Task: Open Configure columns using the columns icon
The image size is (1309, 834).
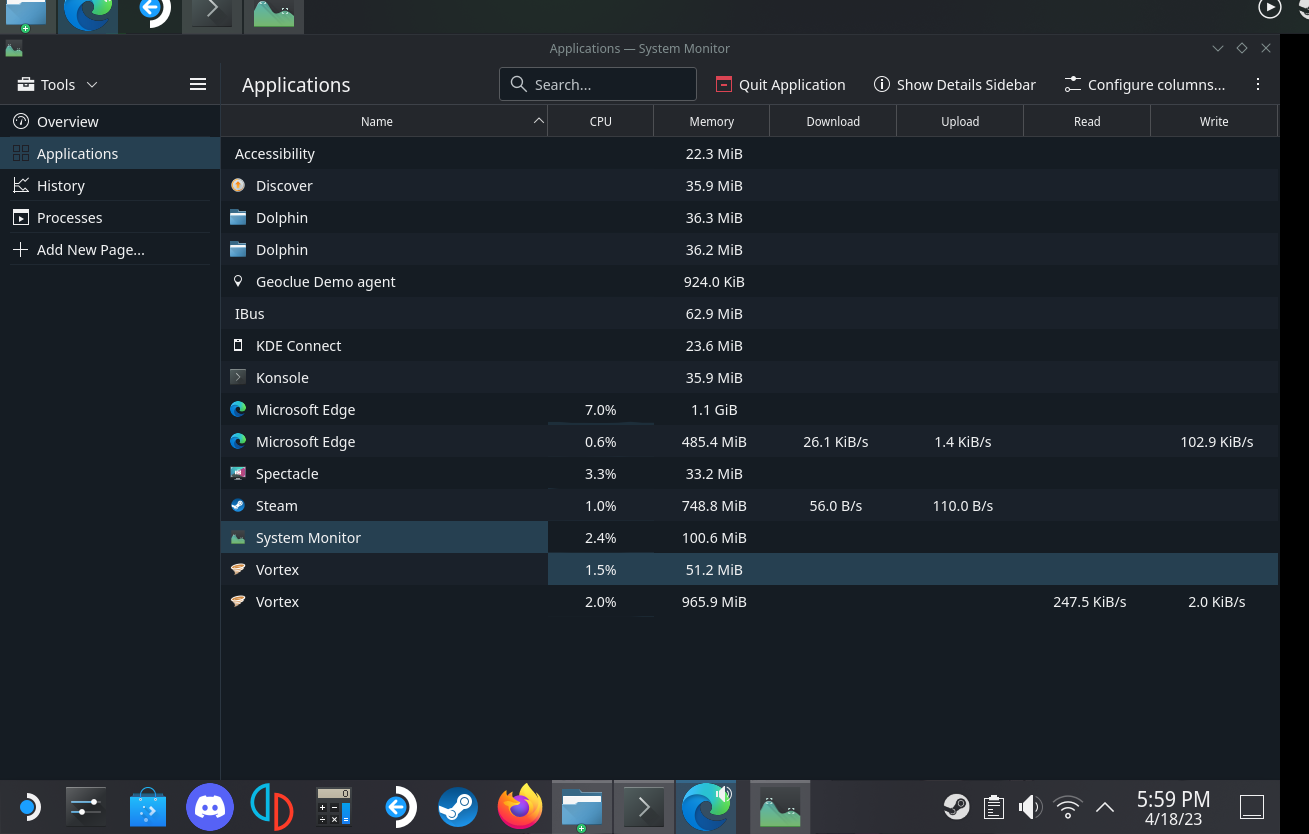Action: [x=1144, y=84]
